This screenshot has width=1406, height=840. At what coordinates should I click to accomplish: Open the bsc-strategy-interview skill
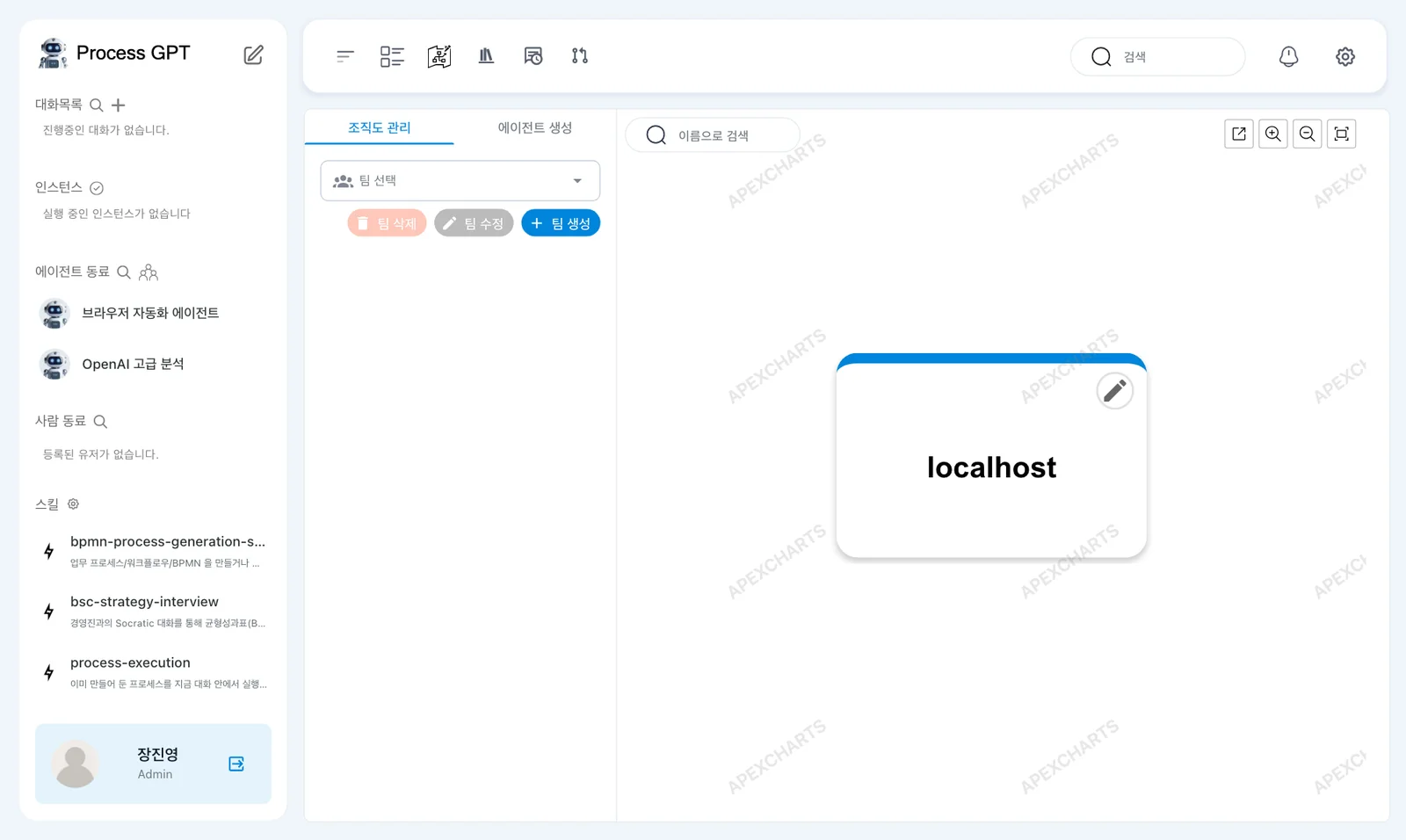point(153,612)
